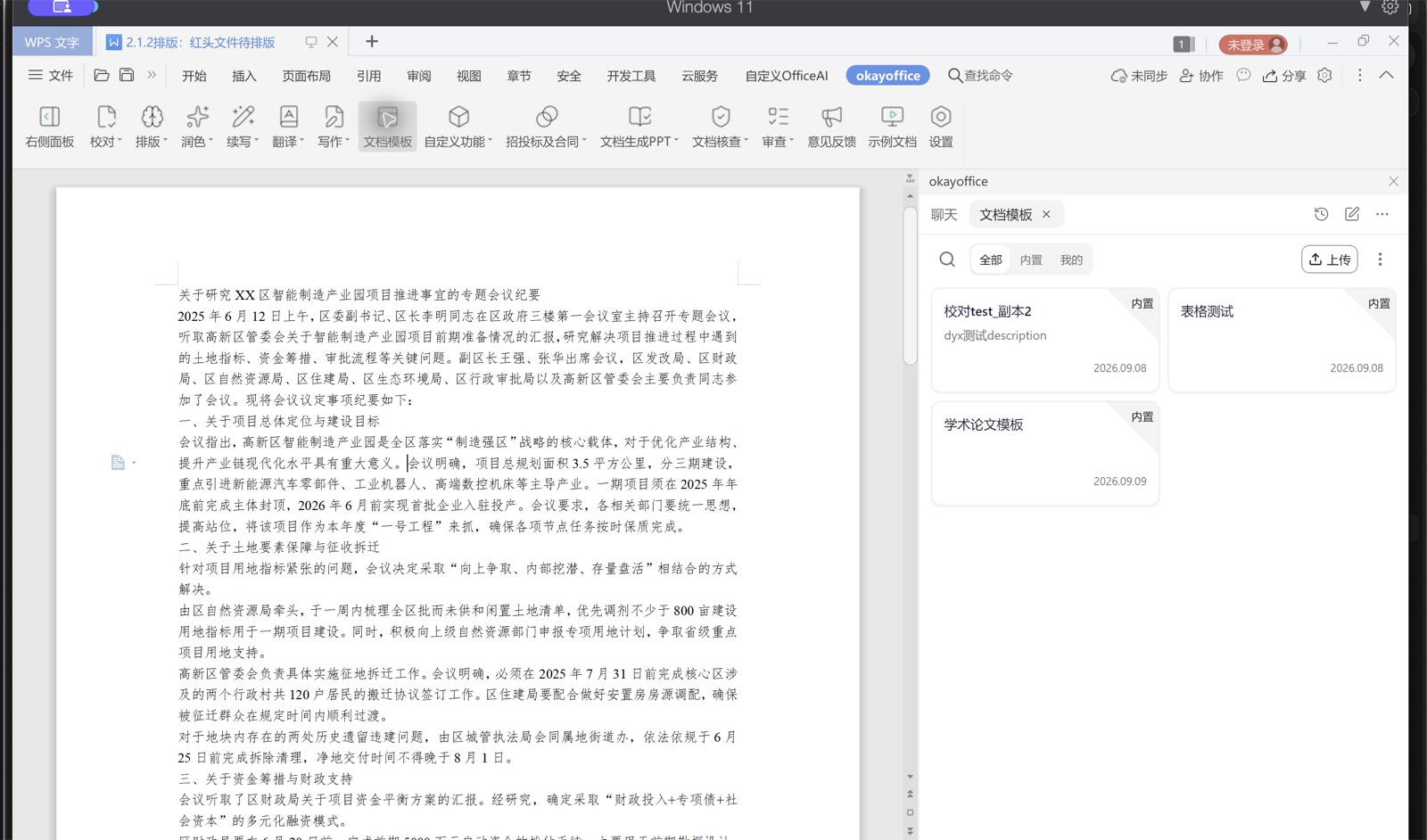Open the 表格测试 template card
Viewport: 1427px width, 840px height.
tap(1282, 340)
